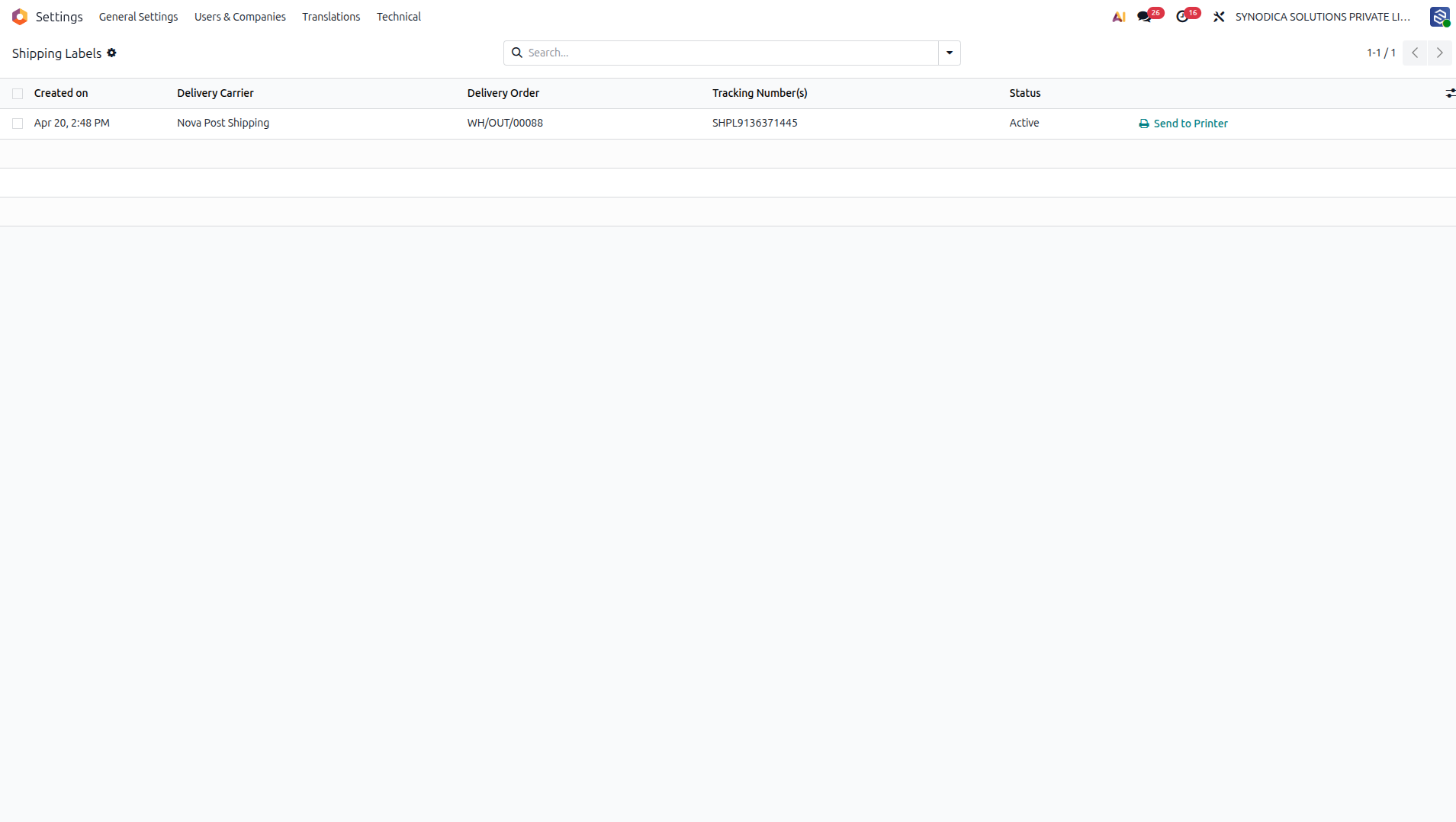Open the AI assistant icon in top bar
The image size is (1456, 822).
(1119, 17)
